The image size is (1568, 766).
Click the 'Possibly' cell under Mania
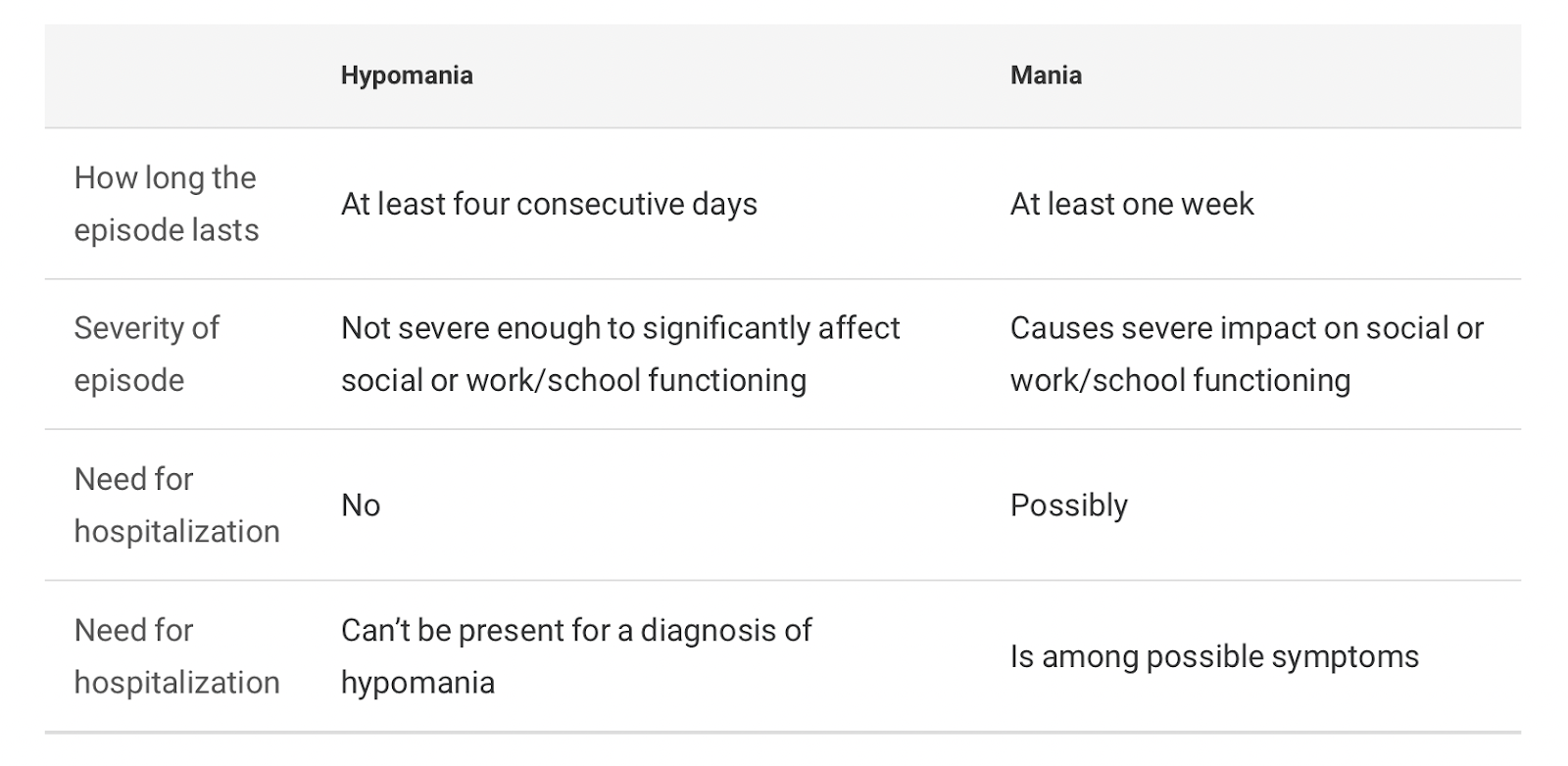point(1069,504)
